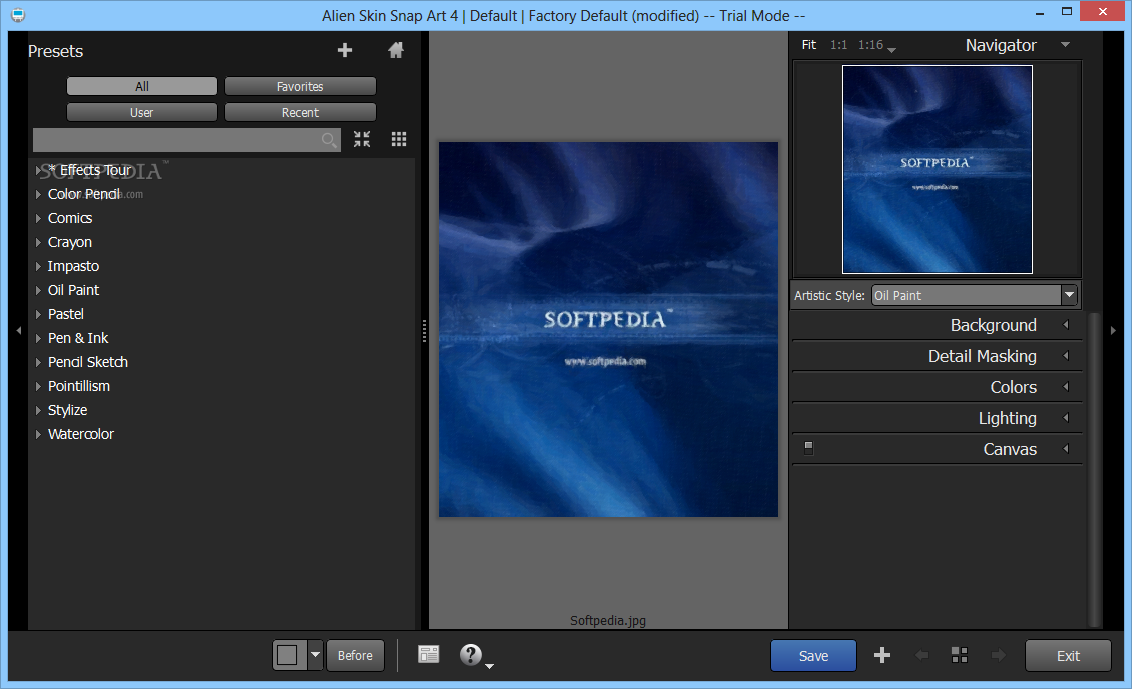Click the Navigator thumbnail preview

[x=937, y=170]
